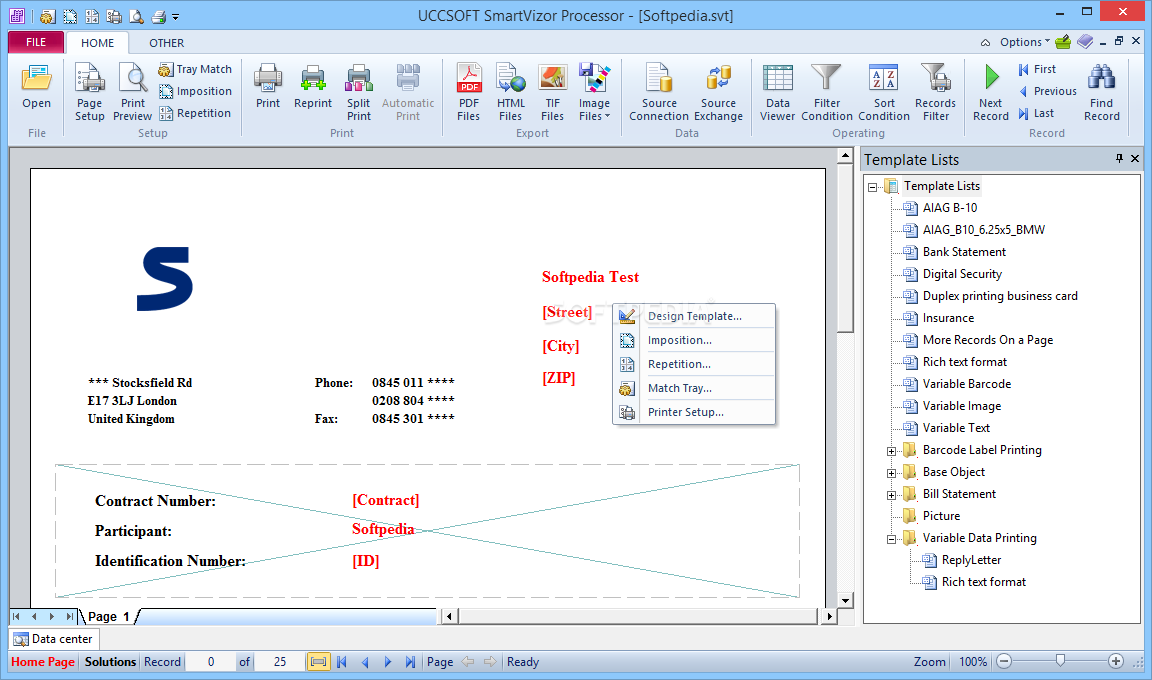Collapse the Variable Data Printing folder
Screen dimensions: 1152x680
891,539
